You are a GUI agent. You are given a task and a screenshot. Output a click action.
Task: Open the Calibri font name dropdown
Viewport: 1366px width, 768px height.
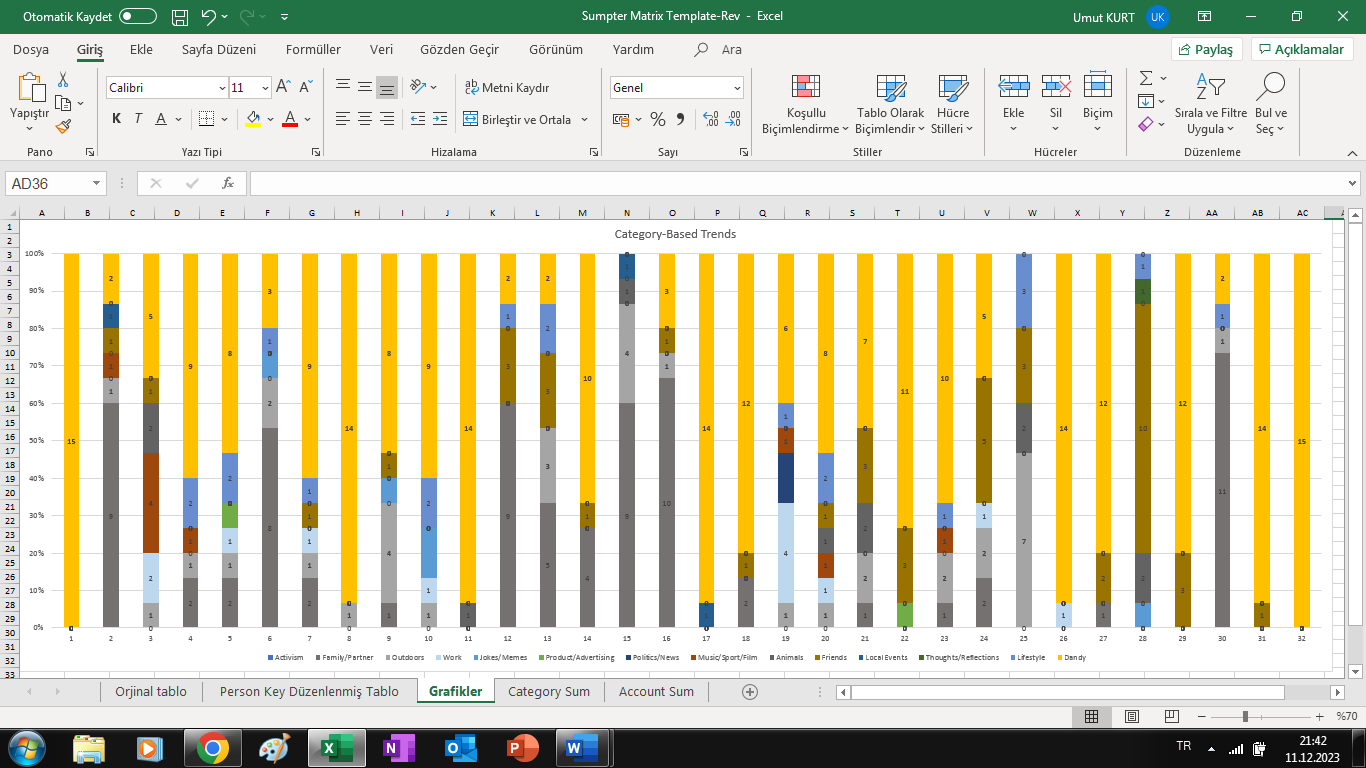[x=221, y=88]
